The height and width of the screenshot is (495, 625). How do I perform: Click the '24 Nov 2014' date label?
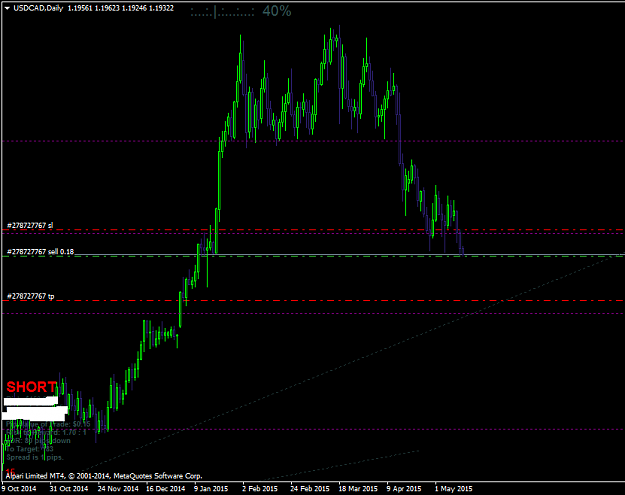[118, 489]
